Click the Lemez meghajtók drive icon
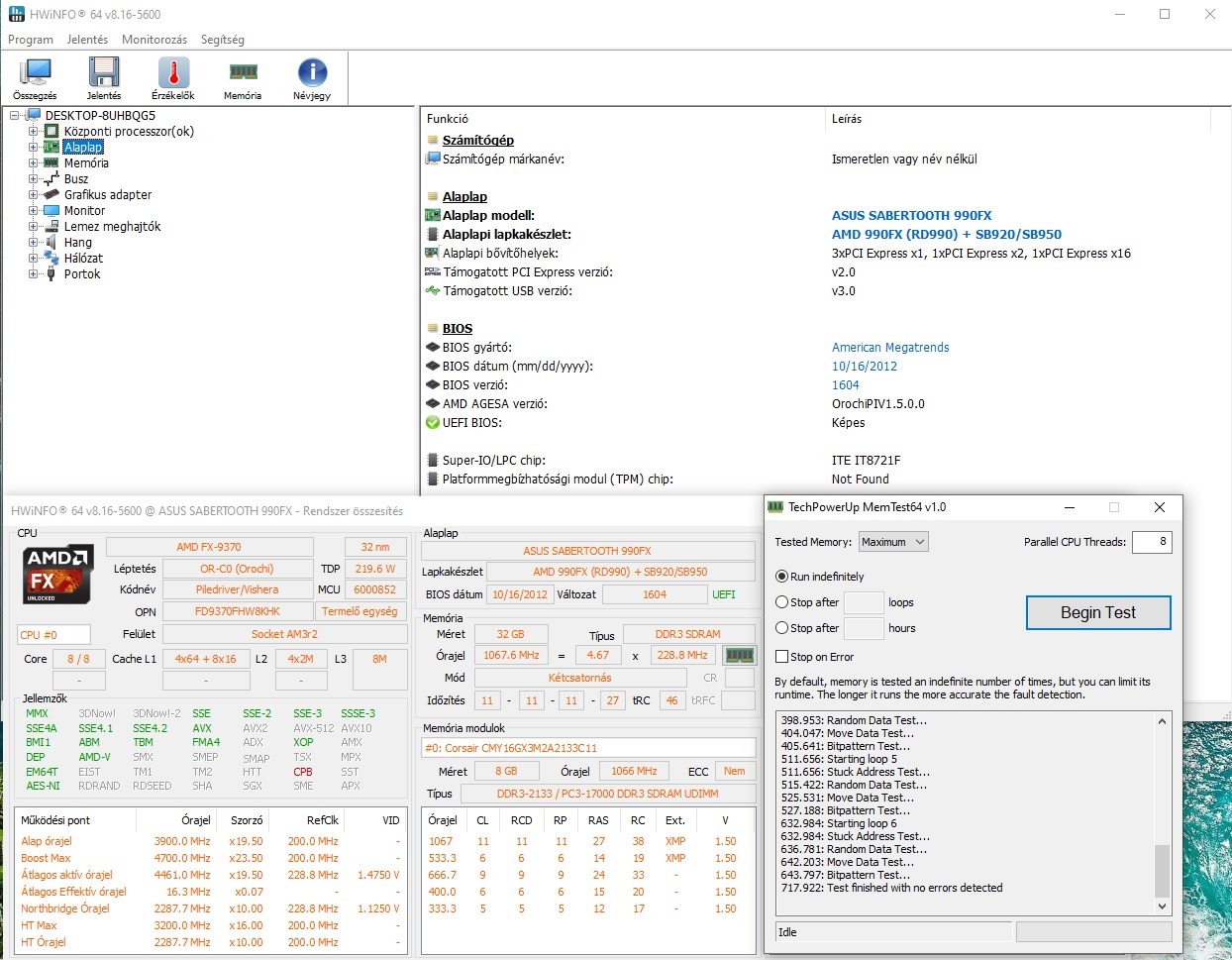Image resolution: width=1232 pixels, height=960 pixels. [x=51, y=226]
